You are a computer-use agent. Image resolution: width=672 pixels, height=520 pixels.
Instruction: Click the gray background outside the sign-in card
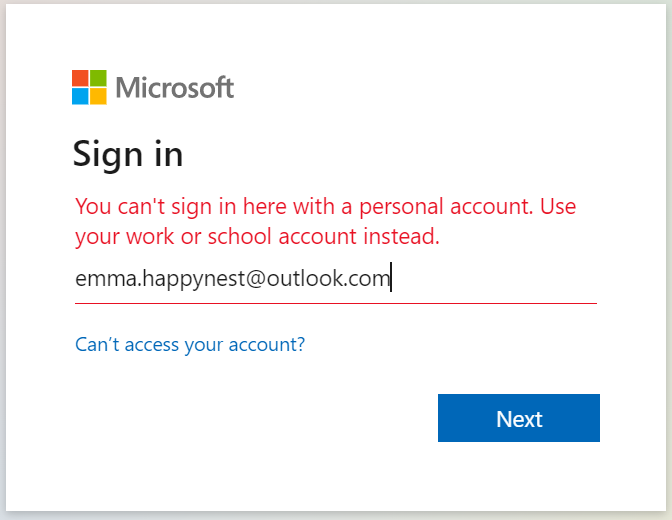[669, 257]
